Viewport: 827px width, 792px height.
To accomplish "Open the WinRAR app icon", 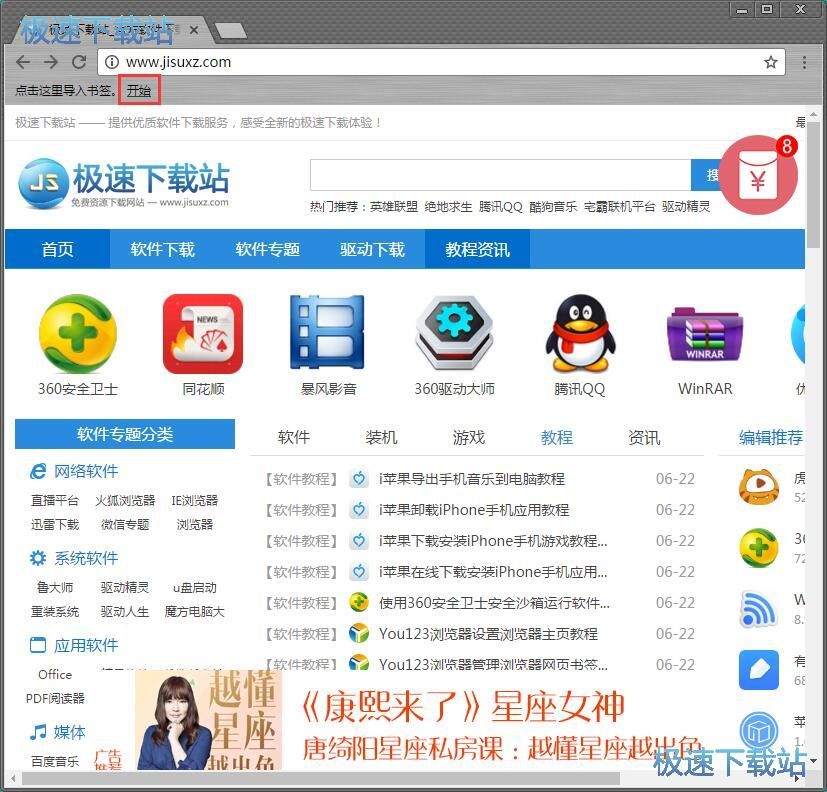I will [705, 334].
